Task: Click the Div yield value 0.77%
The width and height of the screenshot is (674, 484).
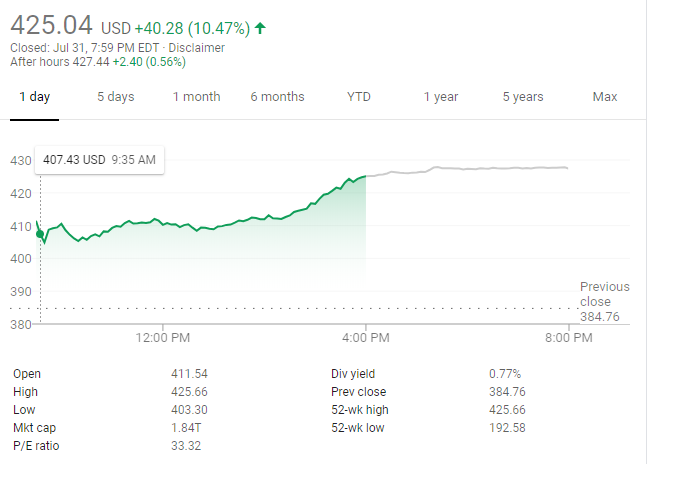Action: pyautogui.click(x=505, y=374)
